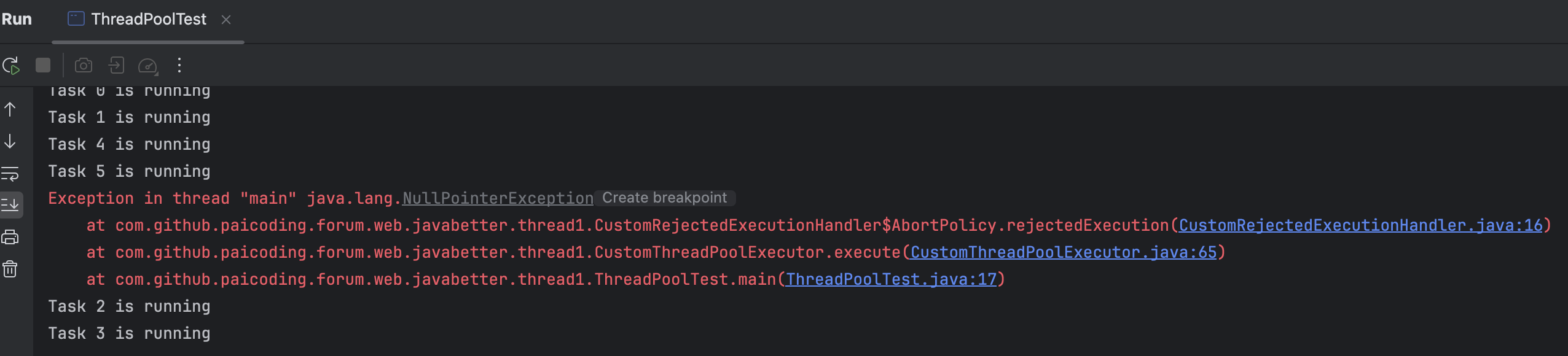Image resolution: width=1568 pixels, height=356 pixels.
Task: Click the Run tool window title
Action: point(17,20)
